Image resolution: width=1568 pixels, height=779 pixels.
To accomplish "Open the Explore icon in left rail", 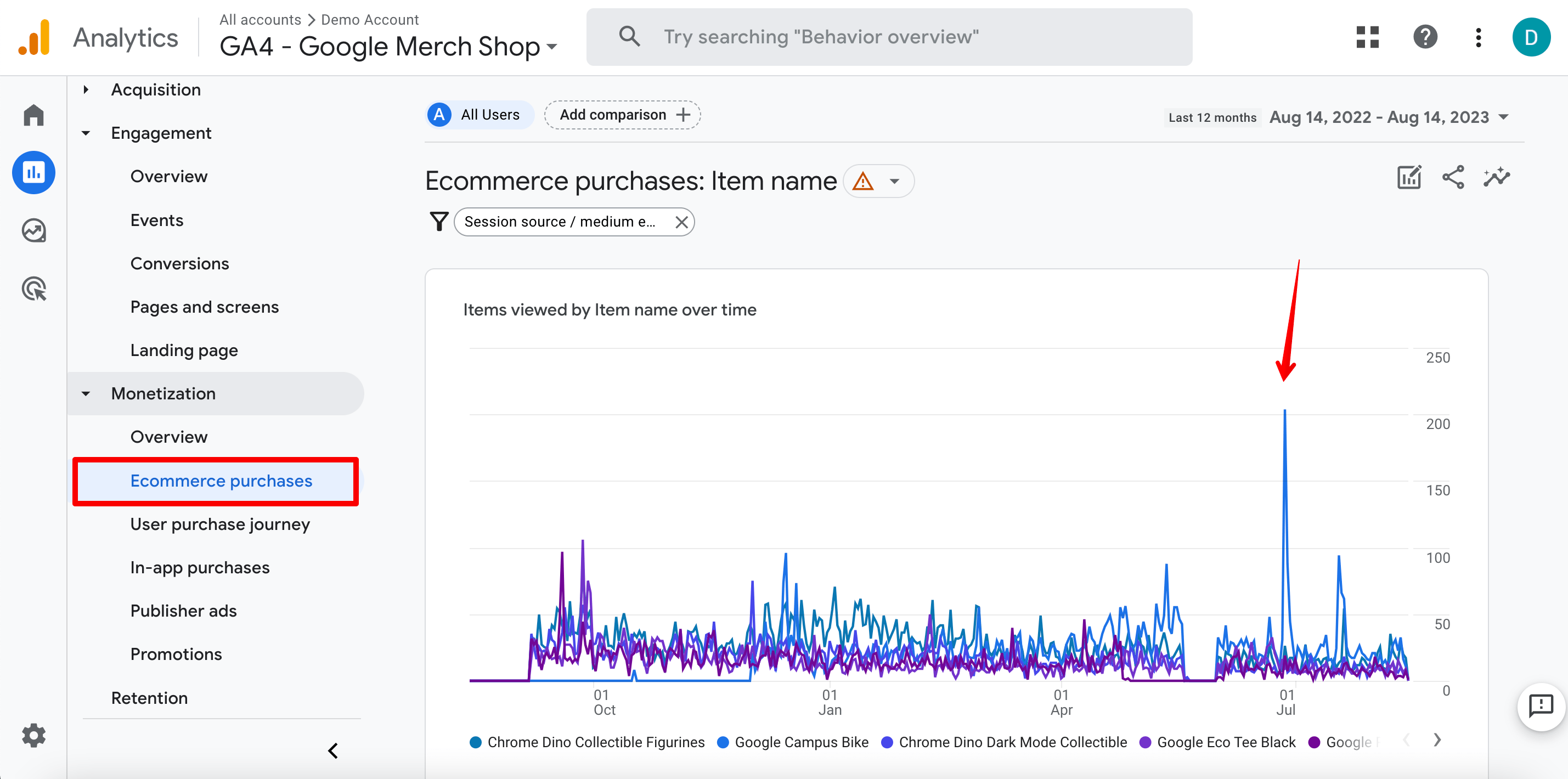I will click(x=33, y=230).
